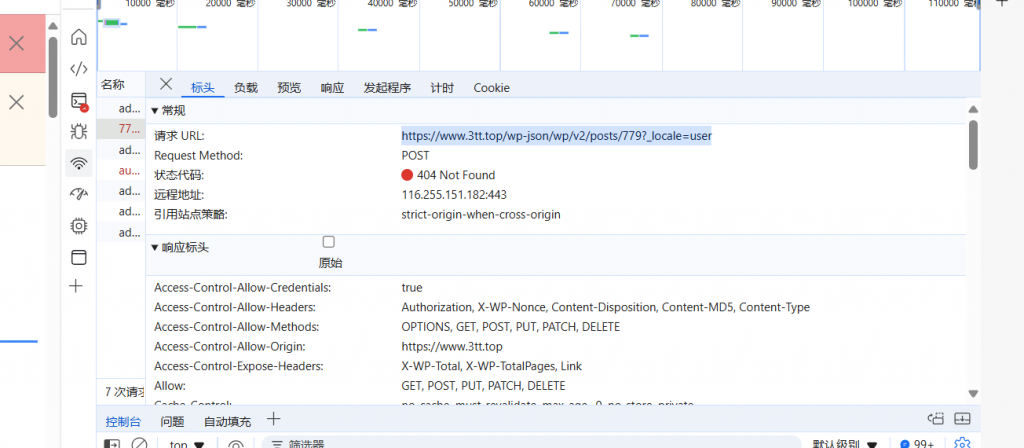
Task: Open the 自动填充 autofill drawer tab
Action: click(227, 422)
